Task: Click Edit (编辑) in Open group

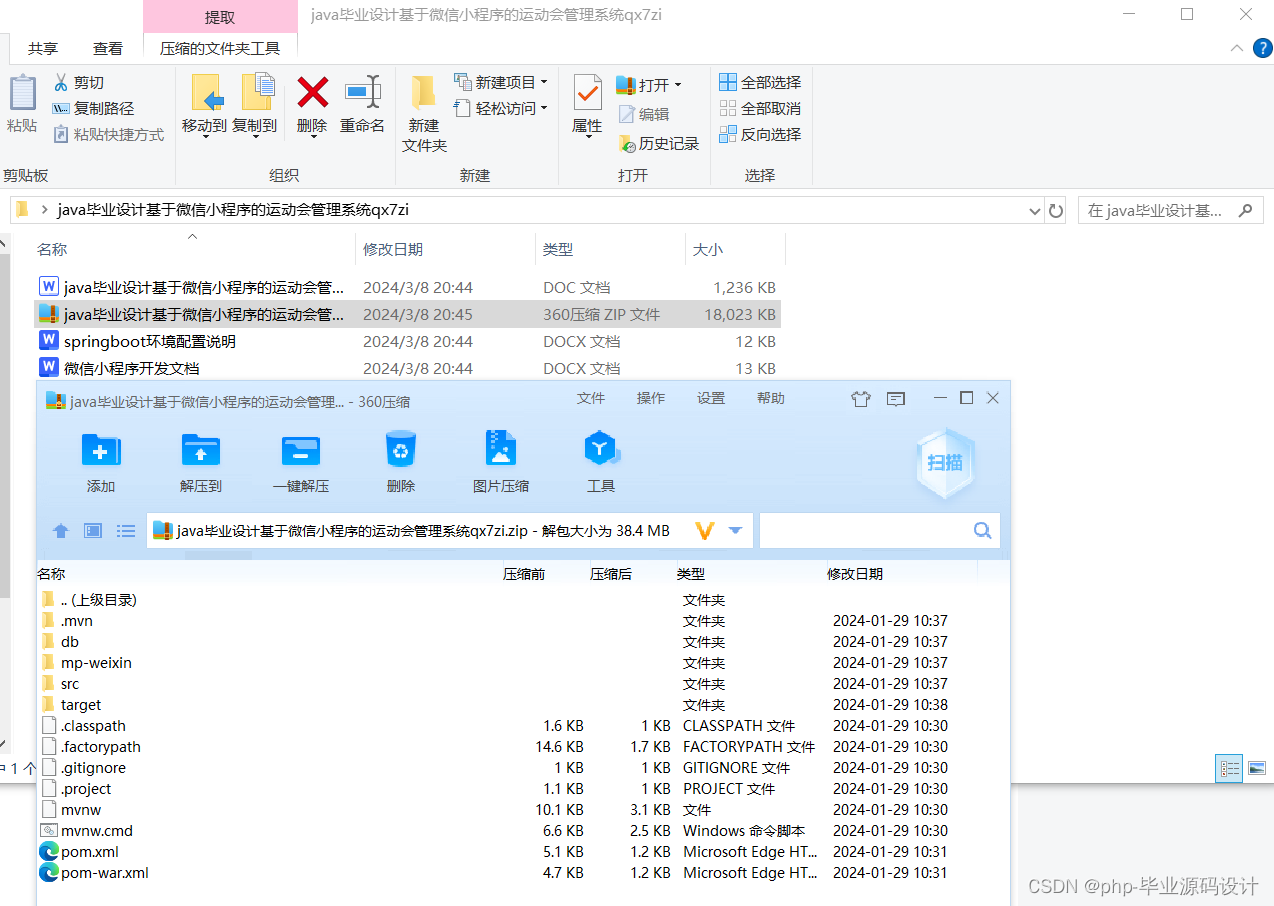Action: point(644,114)
